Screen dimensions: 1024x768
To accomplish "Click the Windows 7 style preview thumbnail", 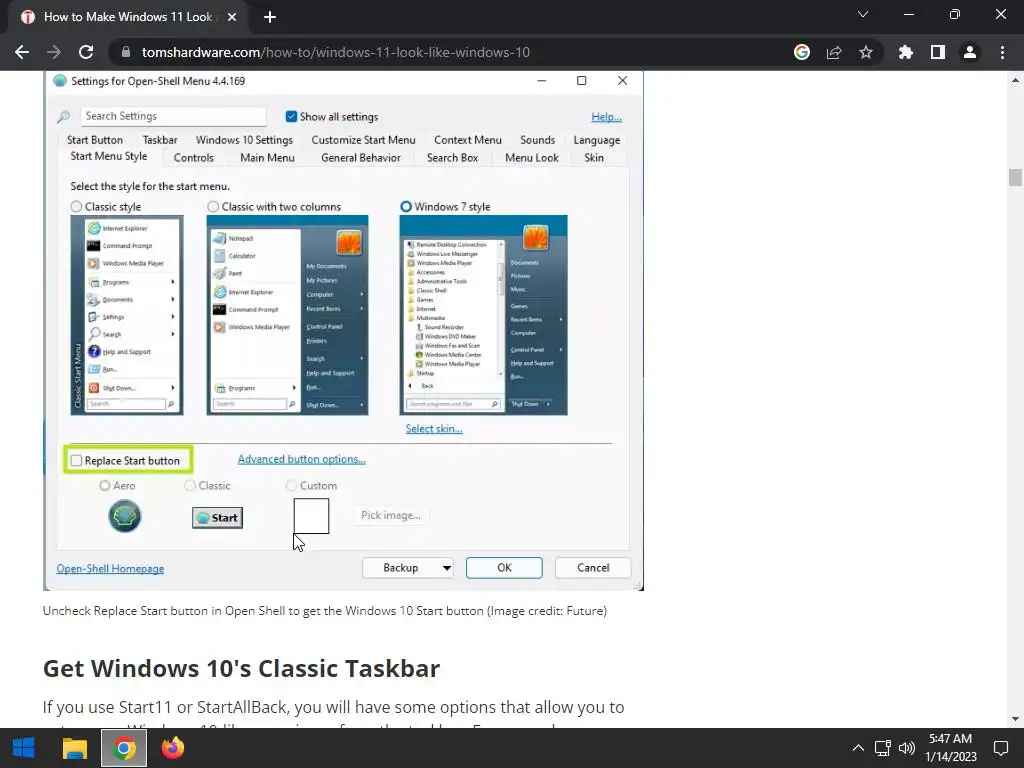I will point(483,315).
